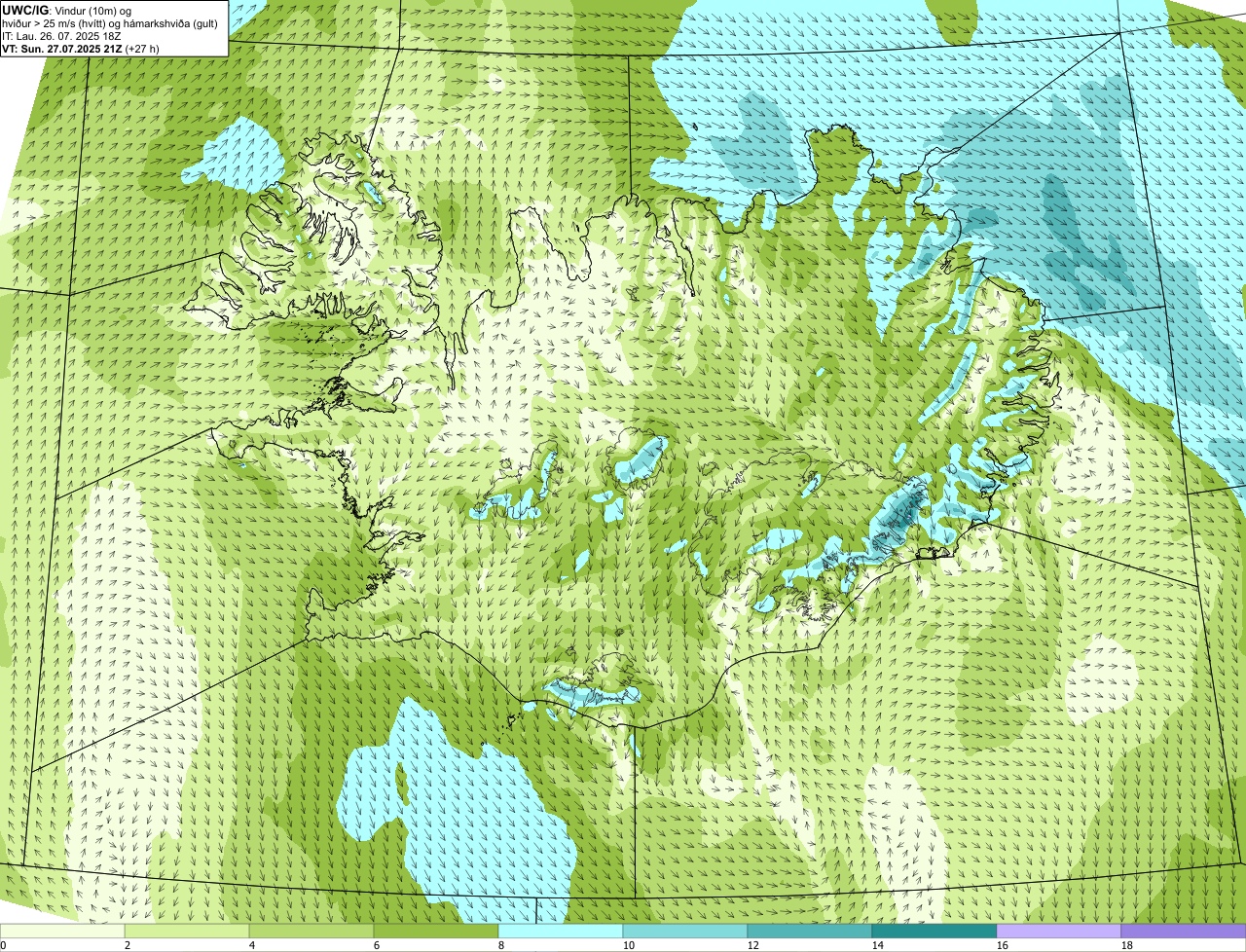This screenshot has height=952, width=1246.
Task: Select the 8–10 m/s light cyan swatch
Action: (x=561, y=931)
